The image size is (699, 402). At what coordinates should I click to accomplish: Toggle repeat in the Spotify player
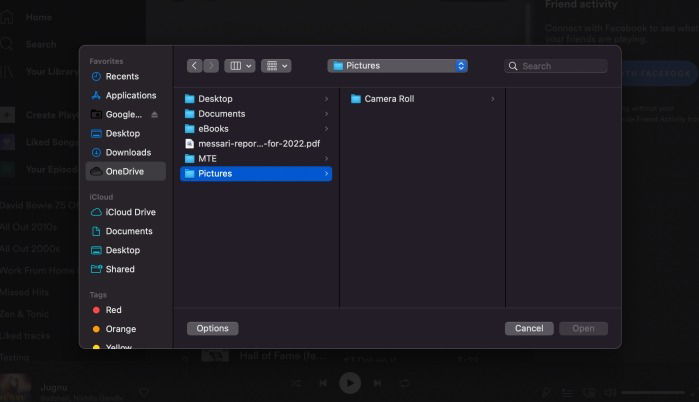(405, 383)
